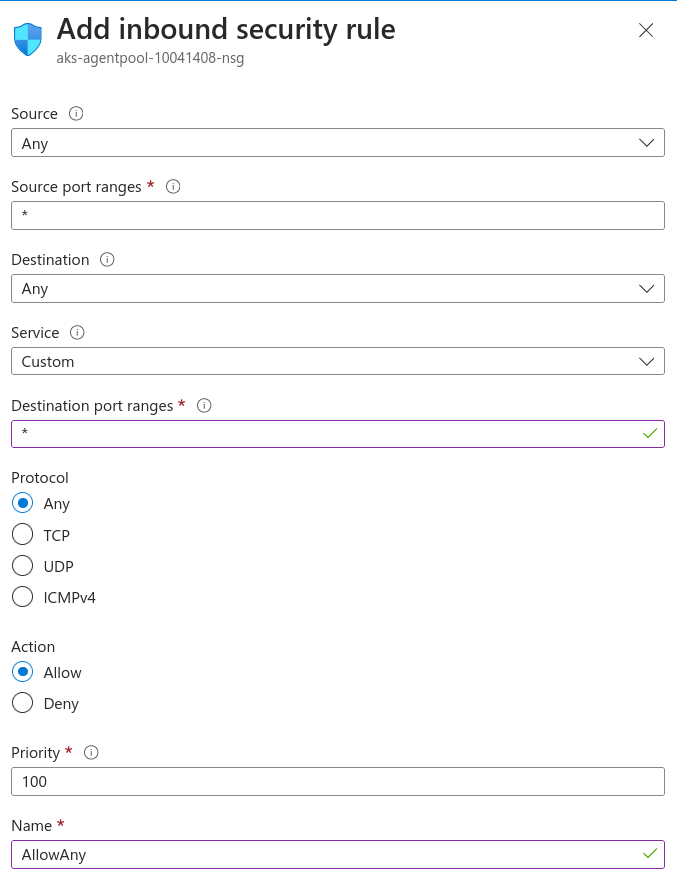Click the Source port ranges text field
677x873 pixels.
[337, 215]
